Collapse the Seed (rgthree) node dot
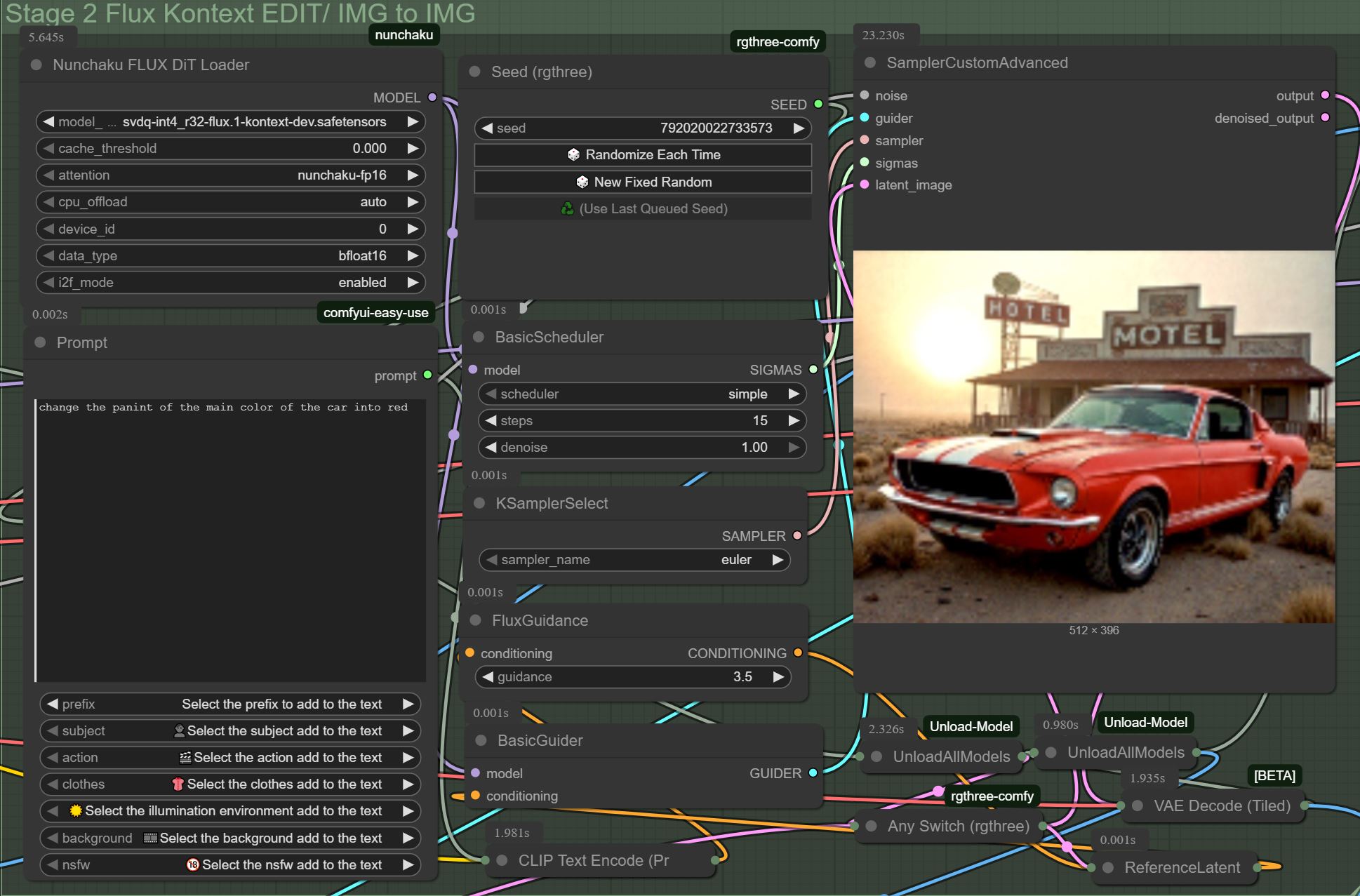Image resolution: width=1360 pixels, height=896 pixels. click(x=474, y=72)
